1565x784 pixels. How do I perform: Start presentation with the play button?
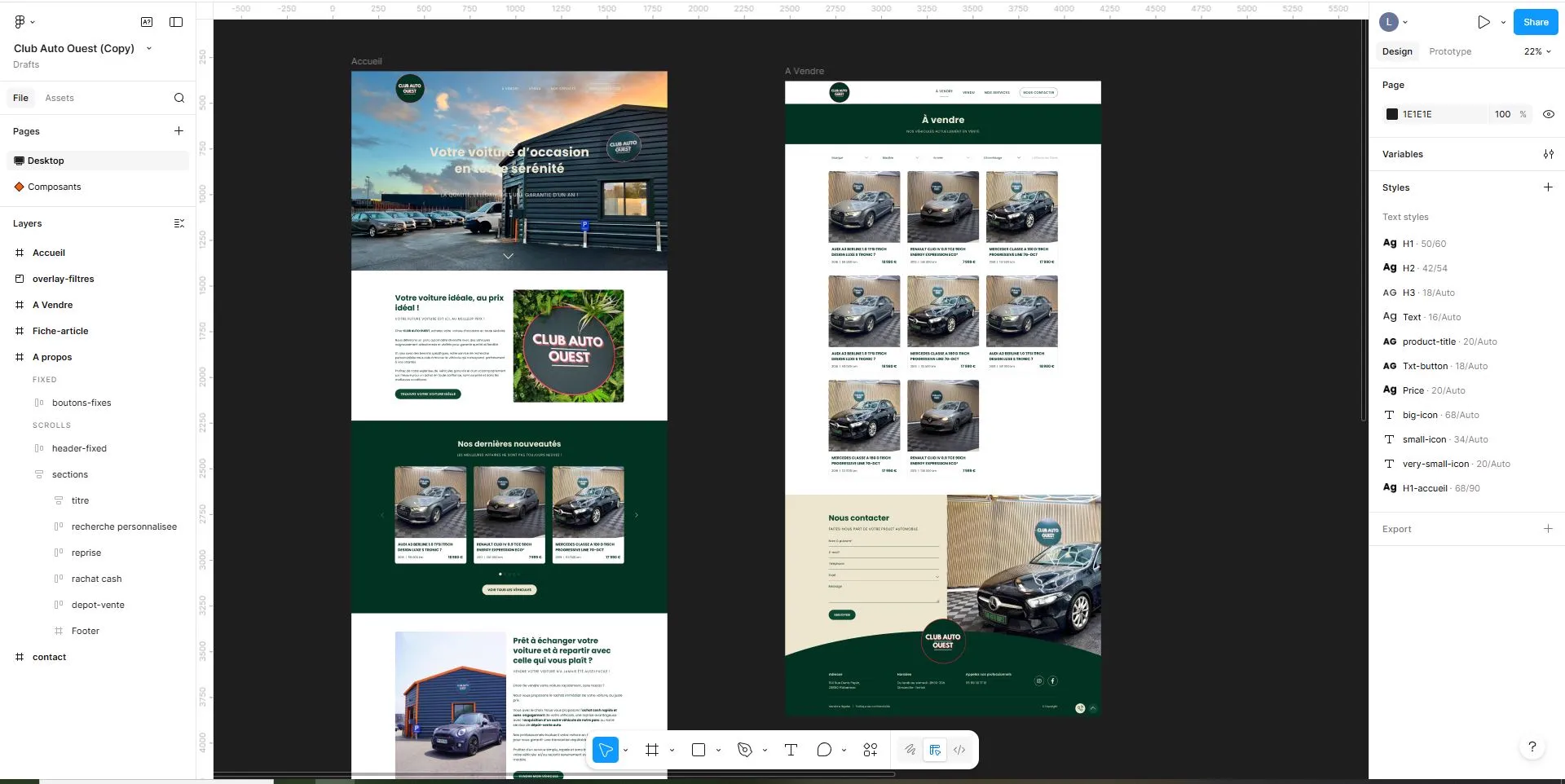[x=1483, y=22]
